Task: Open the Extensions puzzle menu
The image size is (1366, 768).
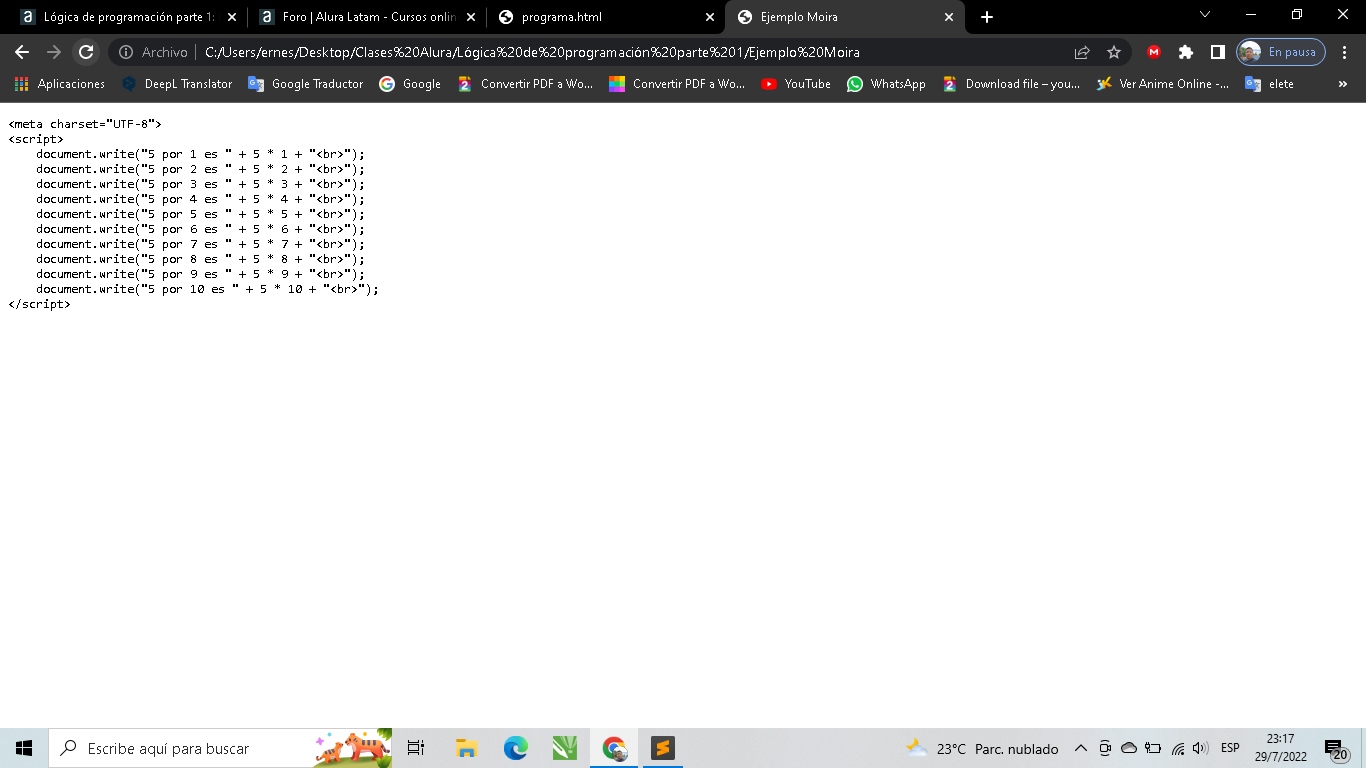Action: point(1186,52)
